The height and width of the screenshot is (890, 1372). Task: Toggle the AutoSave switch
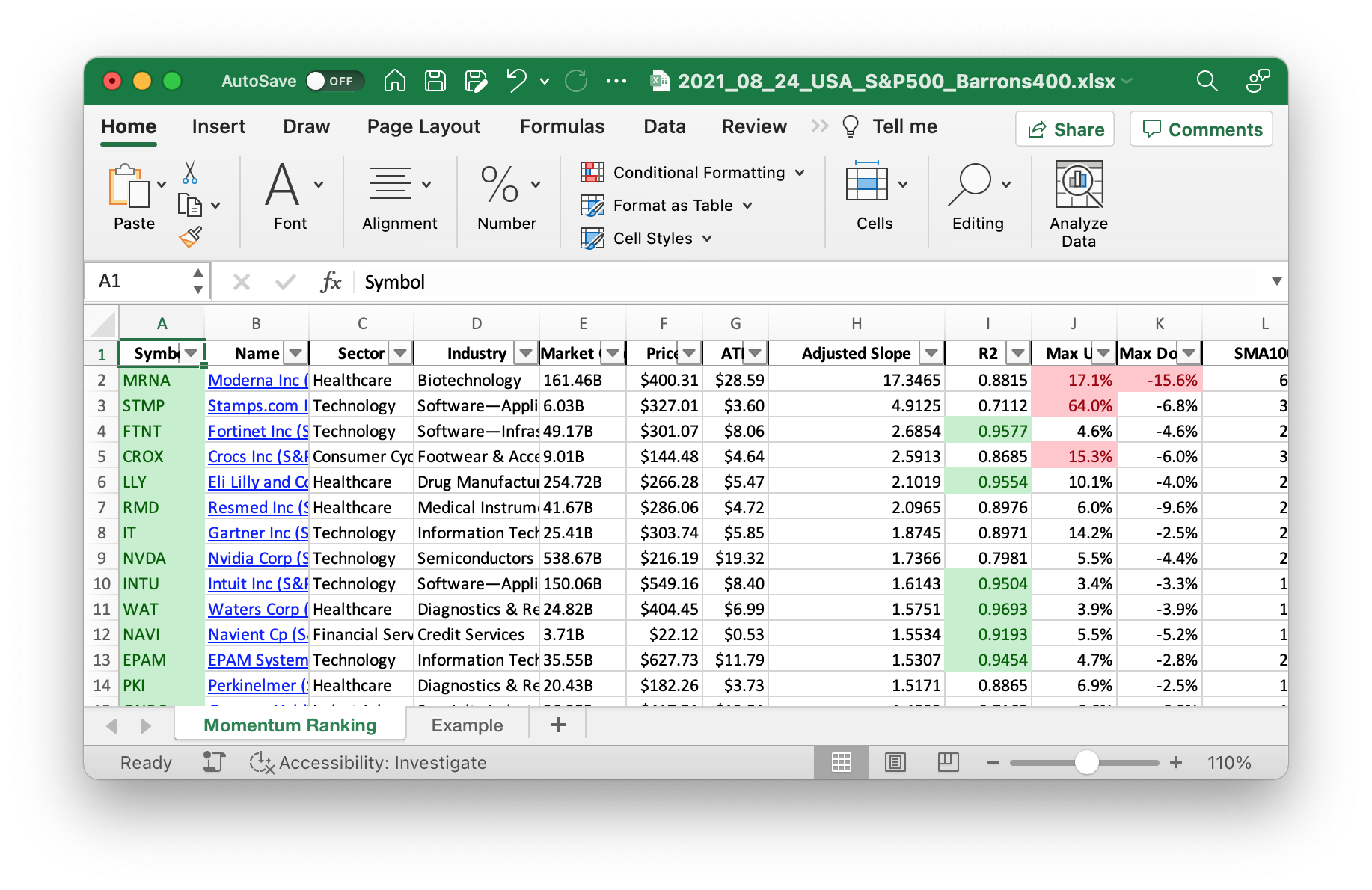click(x=334, y=81)
